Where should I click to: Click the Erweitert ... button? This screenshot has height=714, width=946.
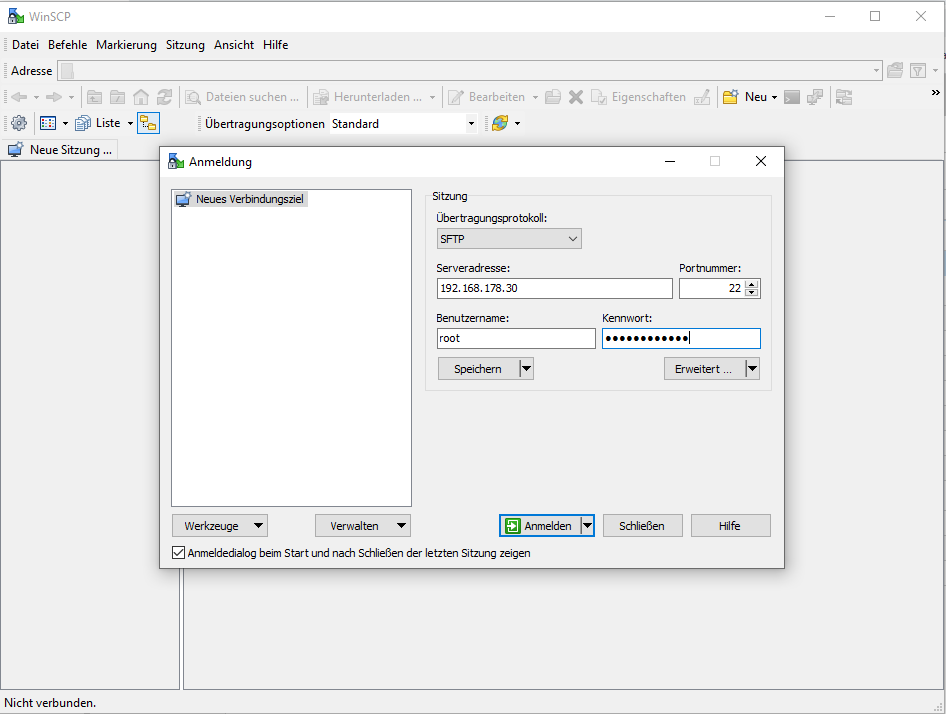[x=704, y=368]
